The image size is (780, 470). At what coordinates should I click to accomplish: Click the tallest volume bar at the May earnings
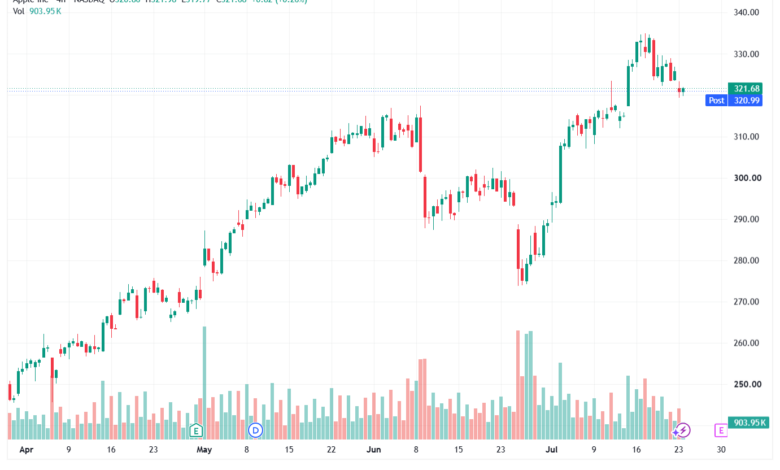pyautogui.click(x=204, y=383)
